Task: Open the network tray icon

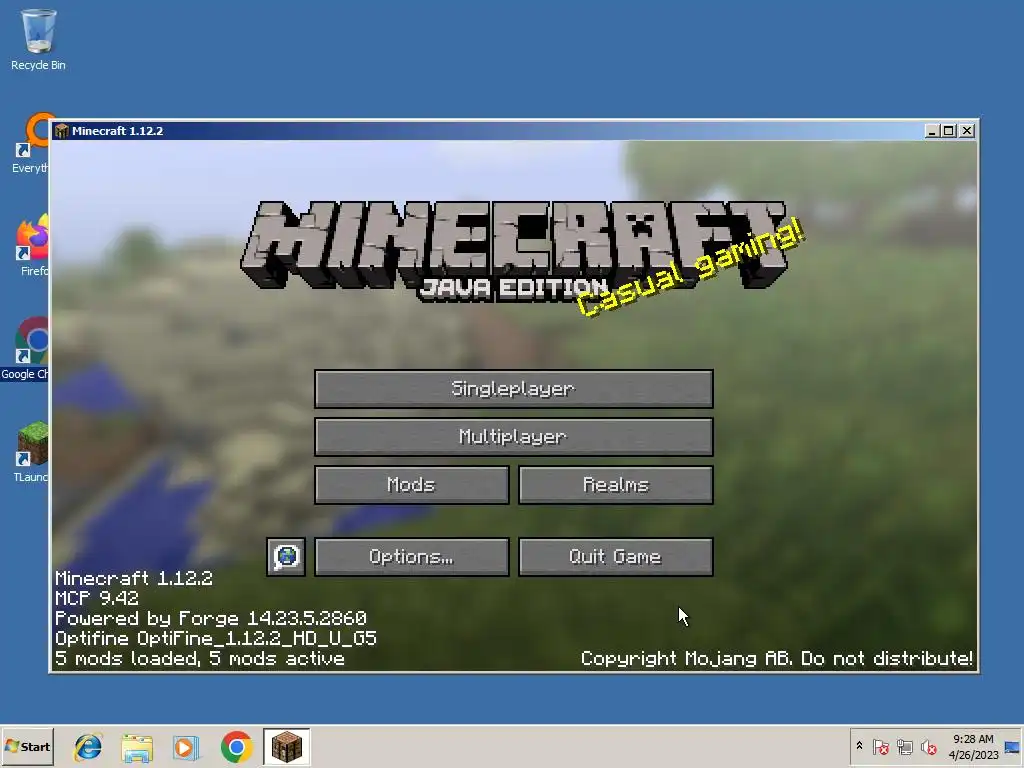Action: click(x=904, y=746)
